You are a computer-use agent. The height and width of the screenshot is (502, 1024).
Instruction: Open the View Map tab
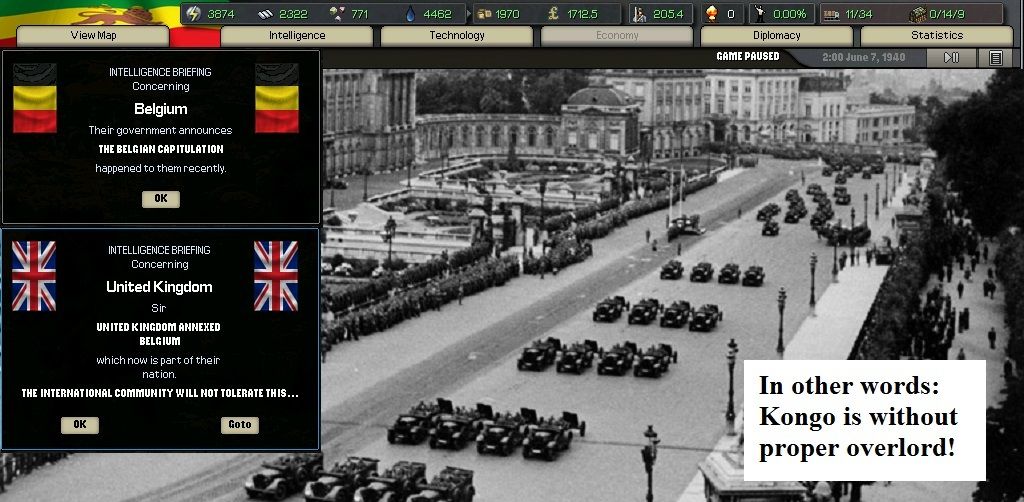coord(91,36)
